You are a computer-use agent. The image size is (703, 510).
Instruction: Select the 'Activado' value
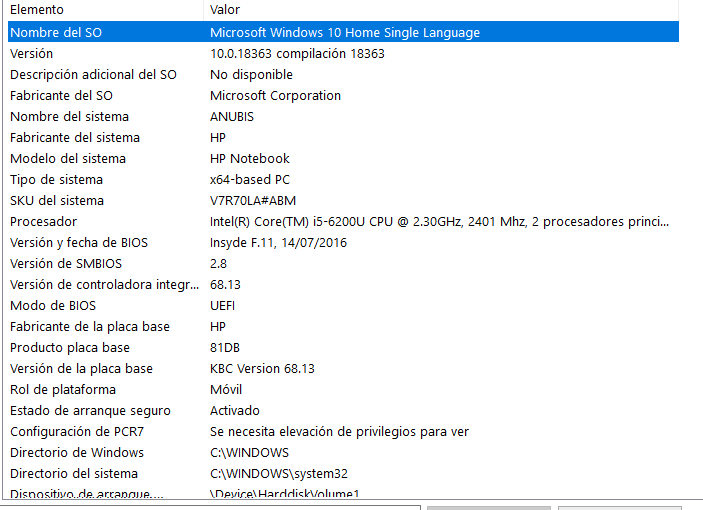pos(234,411)
